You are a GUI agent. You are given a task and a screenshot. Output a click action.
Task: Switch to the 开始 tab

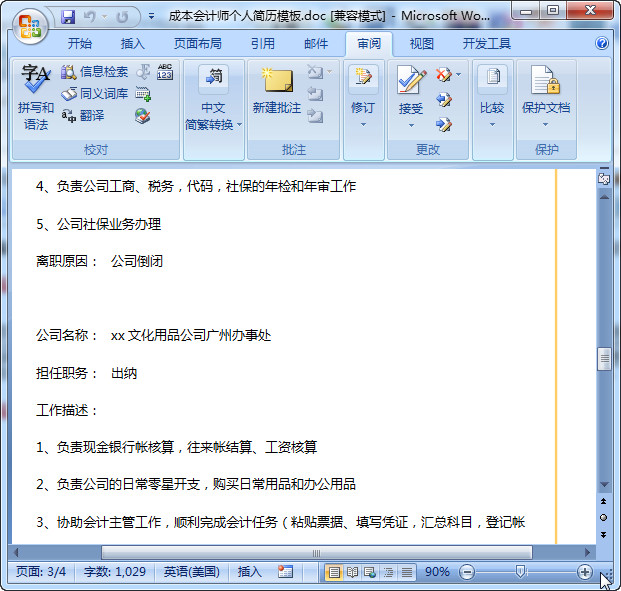pos(80,43)
